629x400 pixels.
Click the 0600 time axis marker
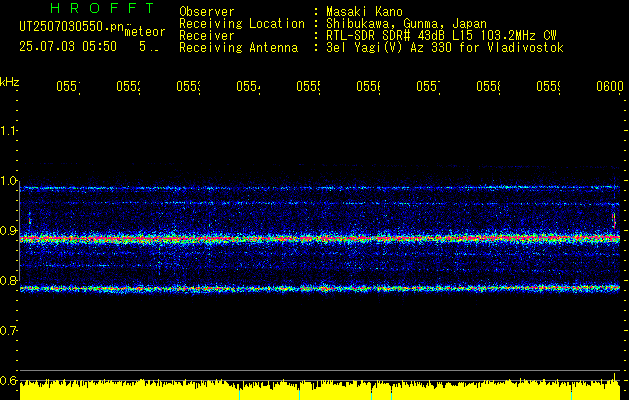coord(610,87)
